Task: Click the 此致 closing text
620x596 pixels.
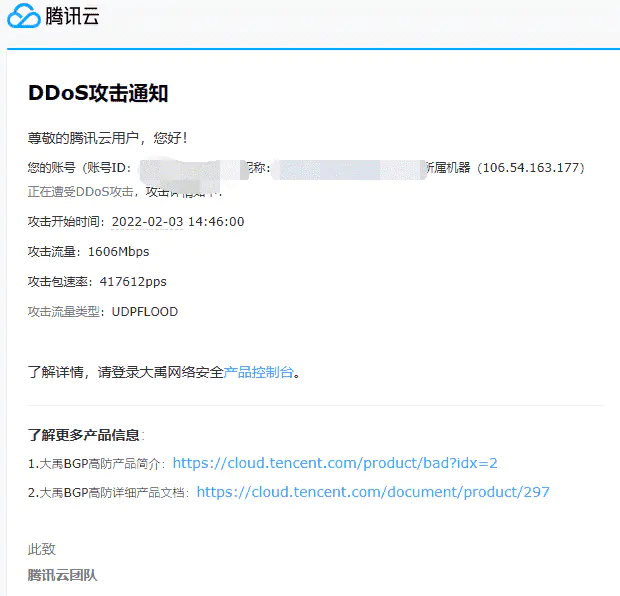Action: pyautogui.click(x=42, y=549)
